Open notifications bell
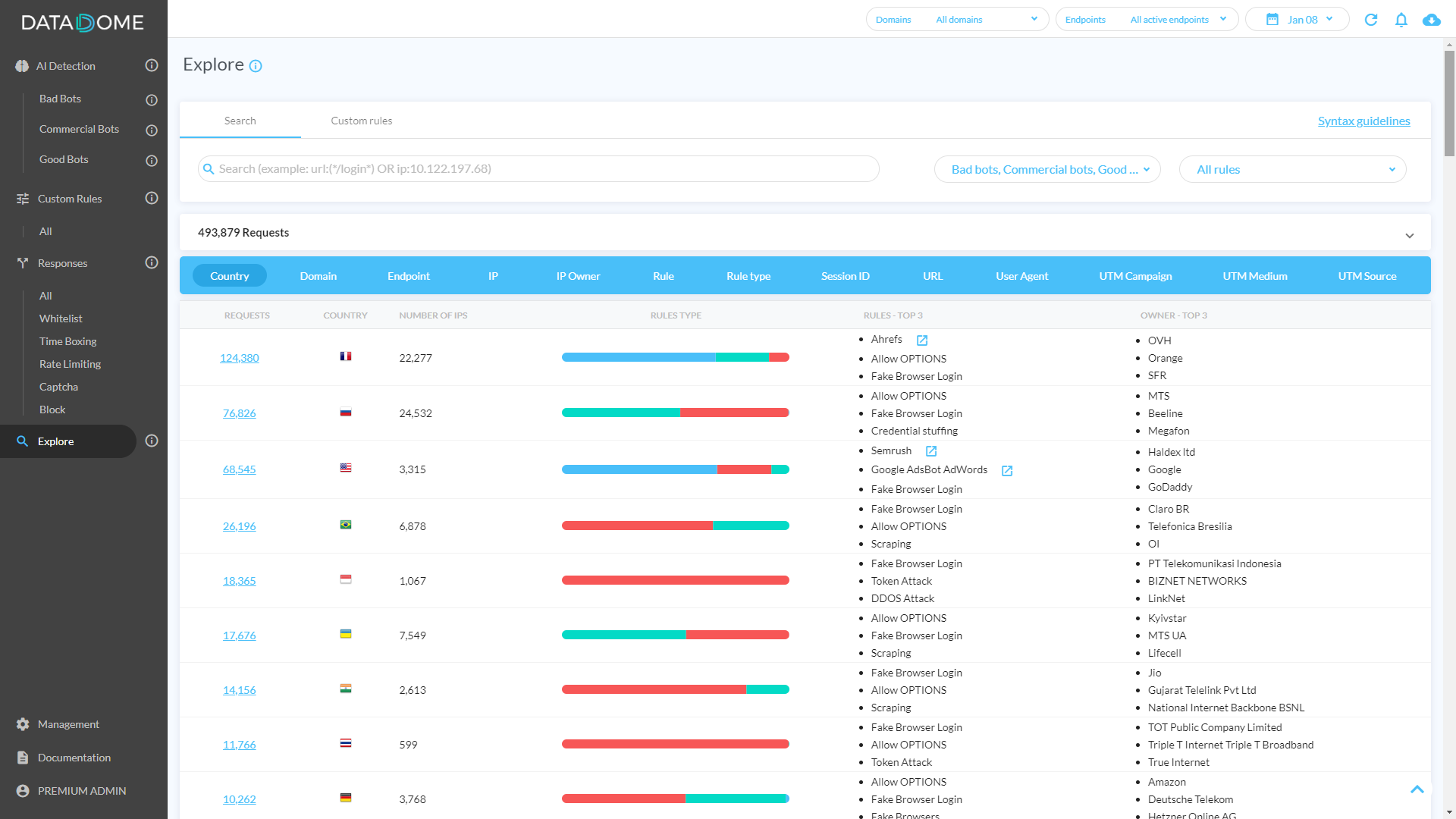 1401,20
